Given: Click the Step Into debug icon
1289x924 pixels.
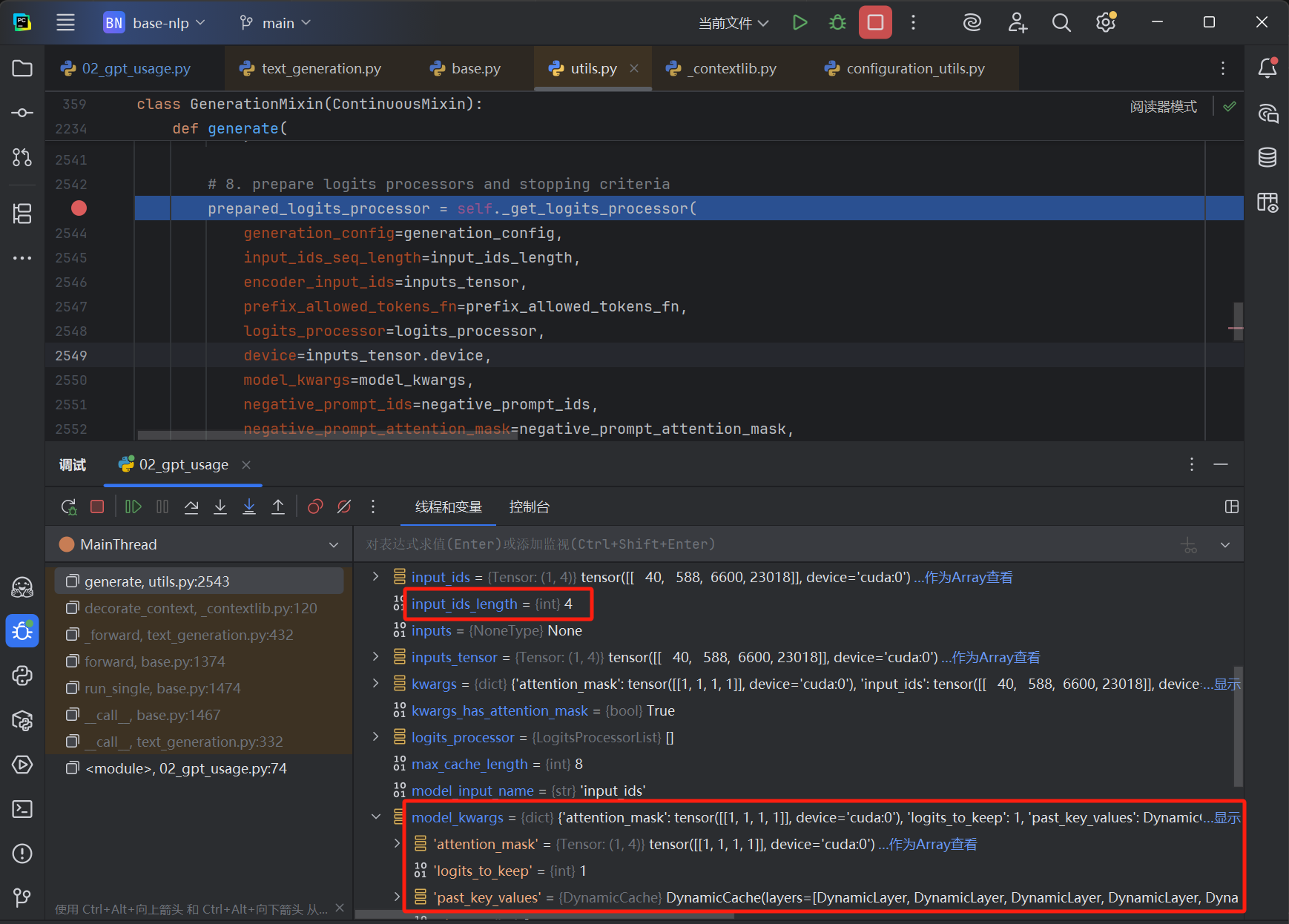Looking at the screenshot, I should (220, 506).
